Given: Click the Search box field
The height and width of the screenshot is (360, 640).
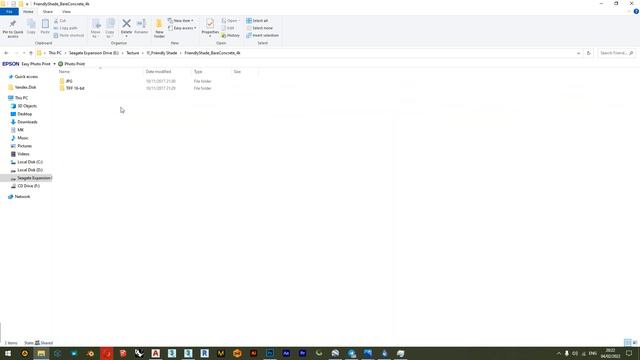Looking at the screenshot, I should click(617, 53).
